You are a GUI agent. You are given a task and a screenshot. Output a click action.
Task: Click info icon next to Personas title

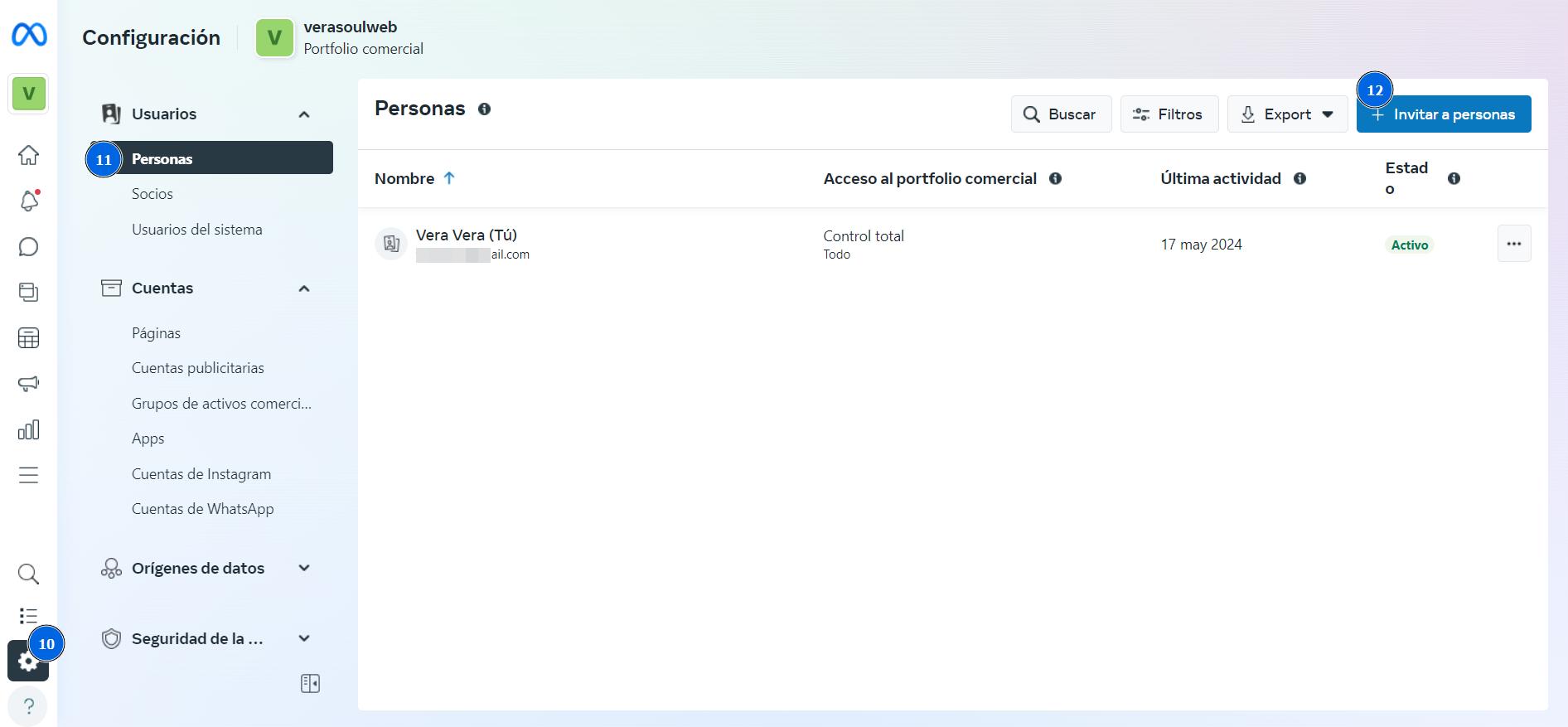pyautogui.click(x=484, y=109)
